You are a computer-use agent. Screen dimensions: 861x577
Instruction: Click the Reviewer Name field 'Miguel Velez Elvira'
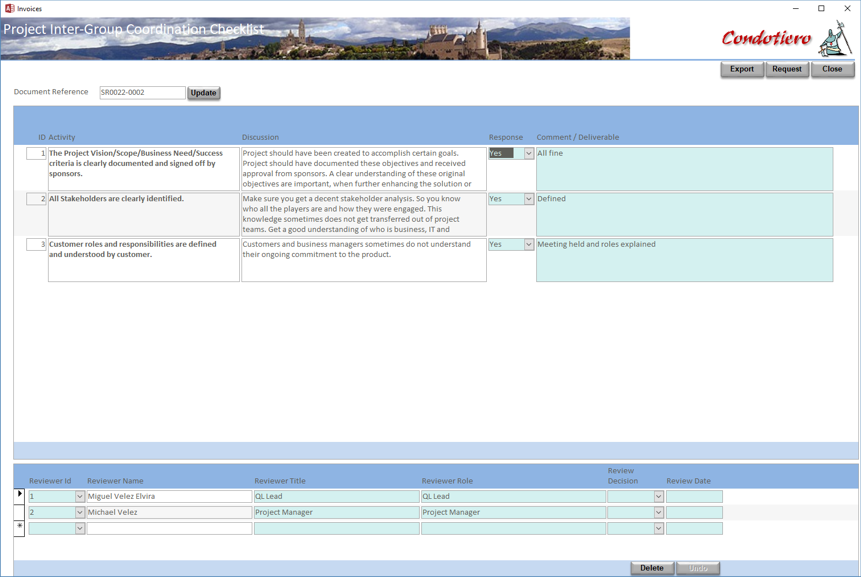(x=169, y=496)
